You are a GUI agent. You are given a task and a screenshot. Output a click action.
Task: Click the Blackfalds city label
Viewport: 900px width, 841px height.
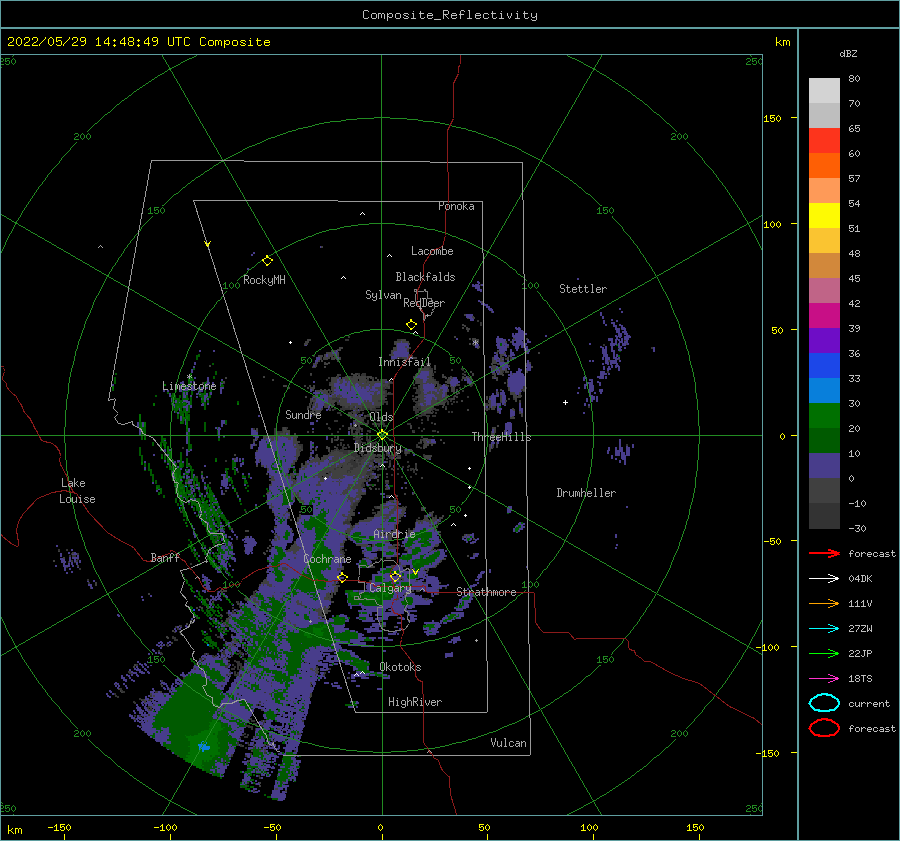tap(425, 277)
